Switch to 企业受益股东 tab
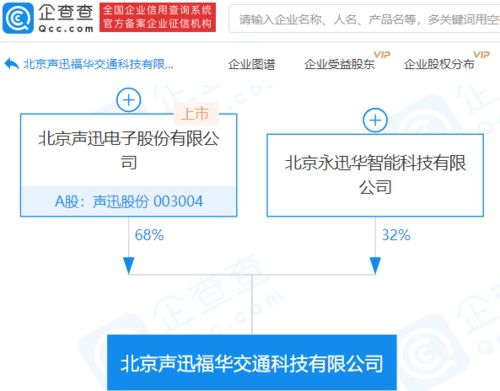 (339, 64)
